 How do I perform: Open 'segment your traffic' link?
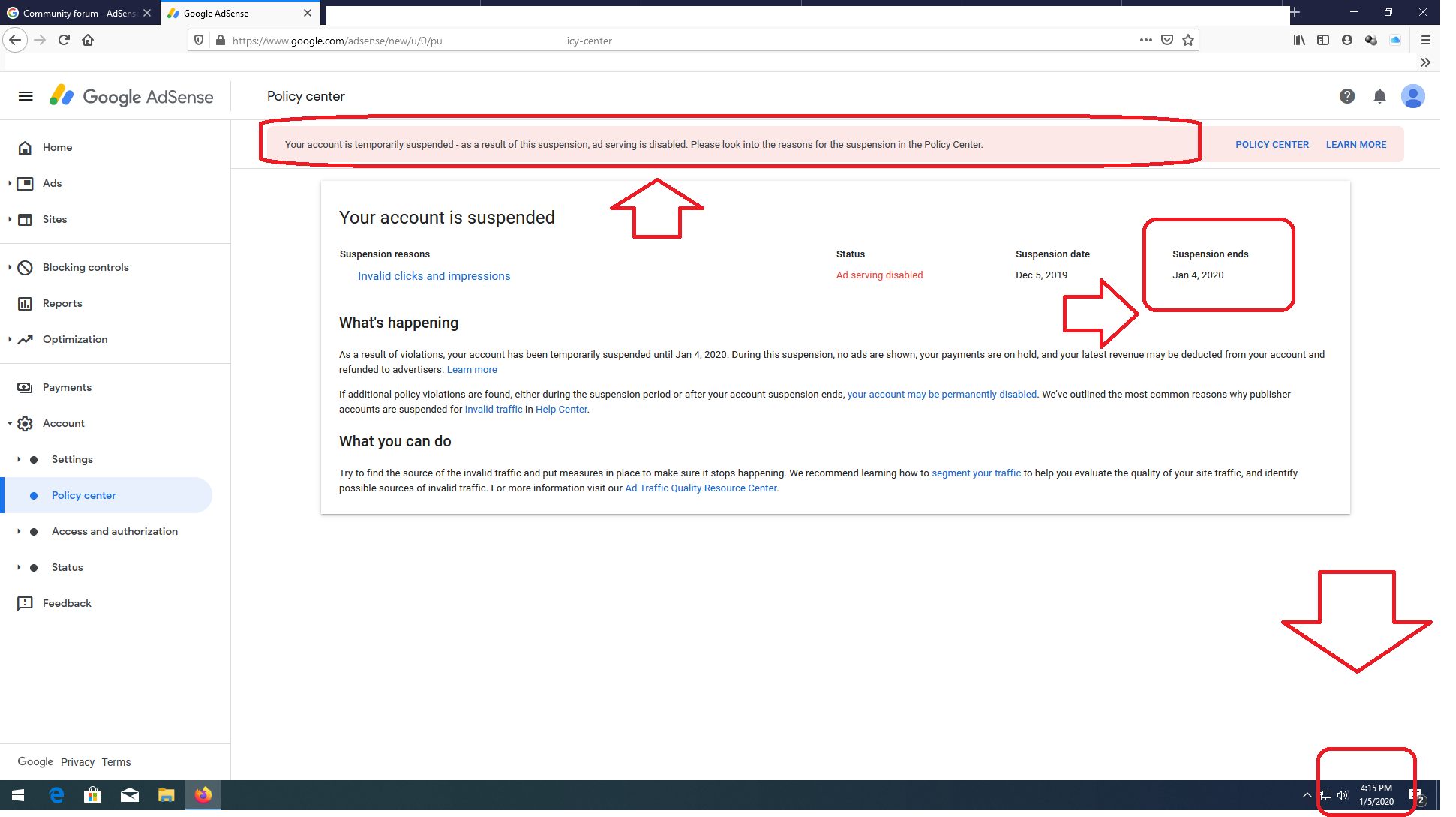point(976,473)
